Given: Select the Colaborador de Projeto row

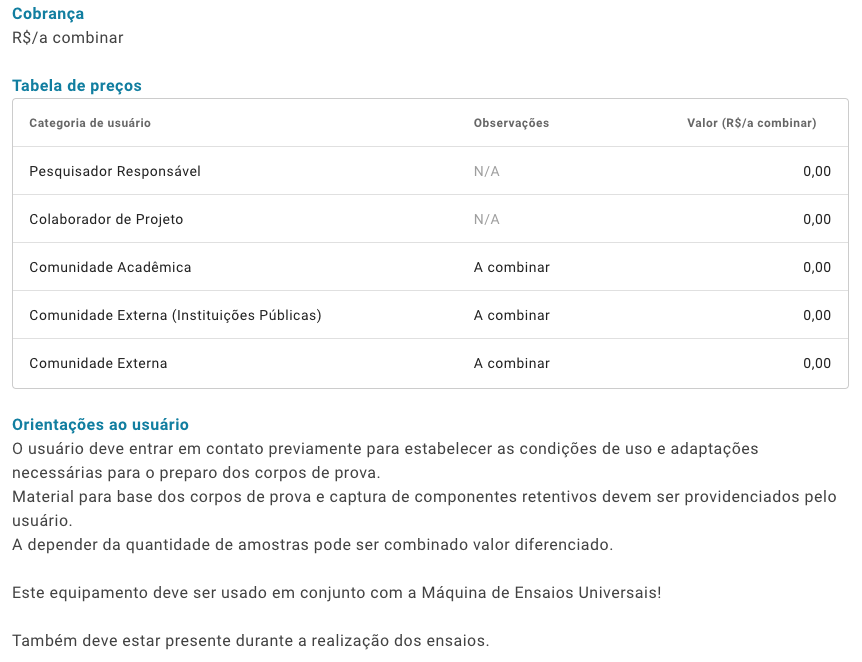Looking at the screenshot, I should (x=430, y=219).
